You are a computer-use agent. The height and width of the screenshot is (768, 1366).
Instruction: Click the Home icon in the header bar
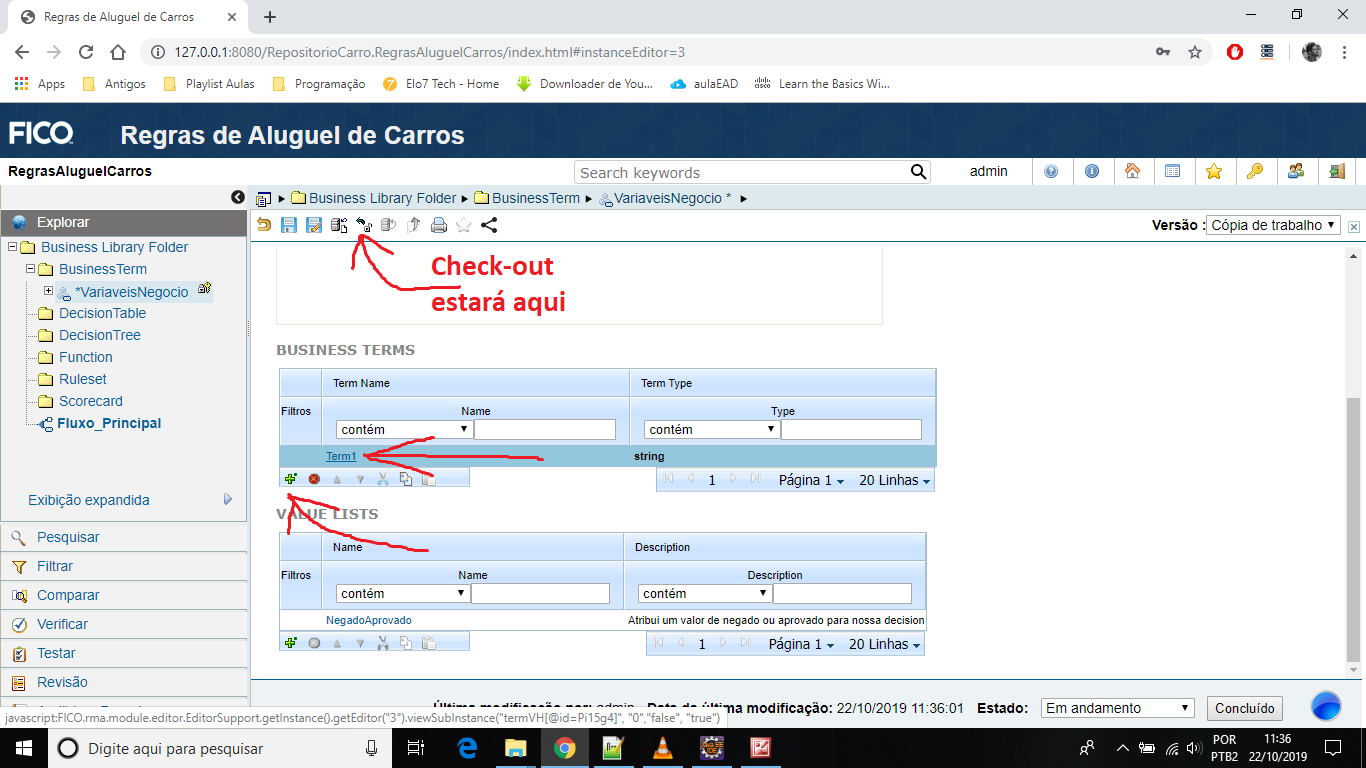1134,171
